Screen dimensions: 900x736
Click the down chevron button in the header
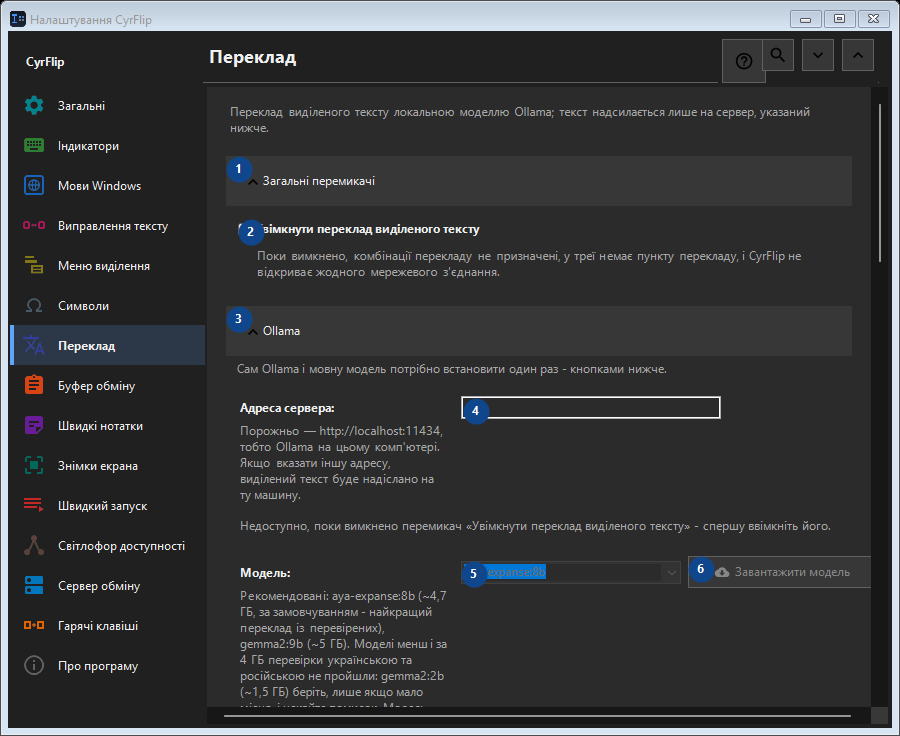[818, 55]
